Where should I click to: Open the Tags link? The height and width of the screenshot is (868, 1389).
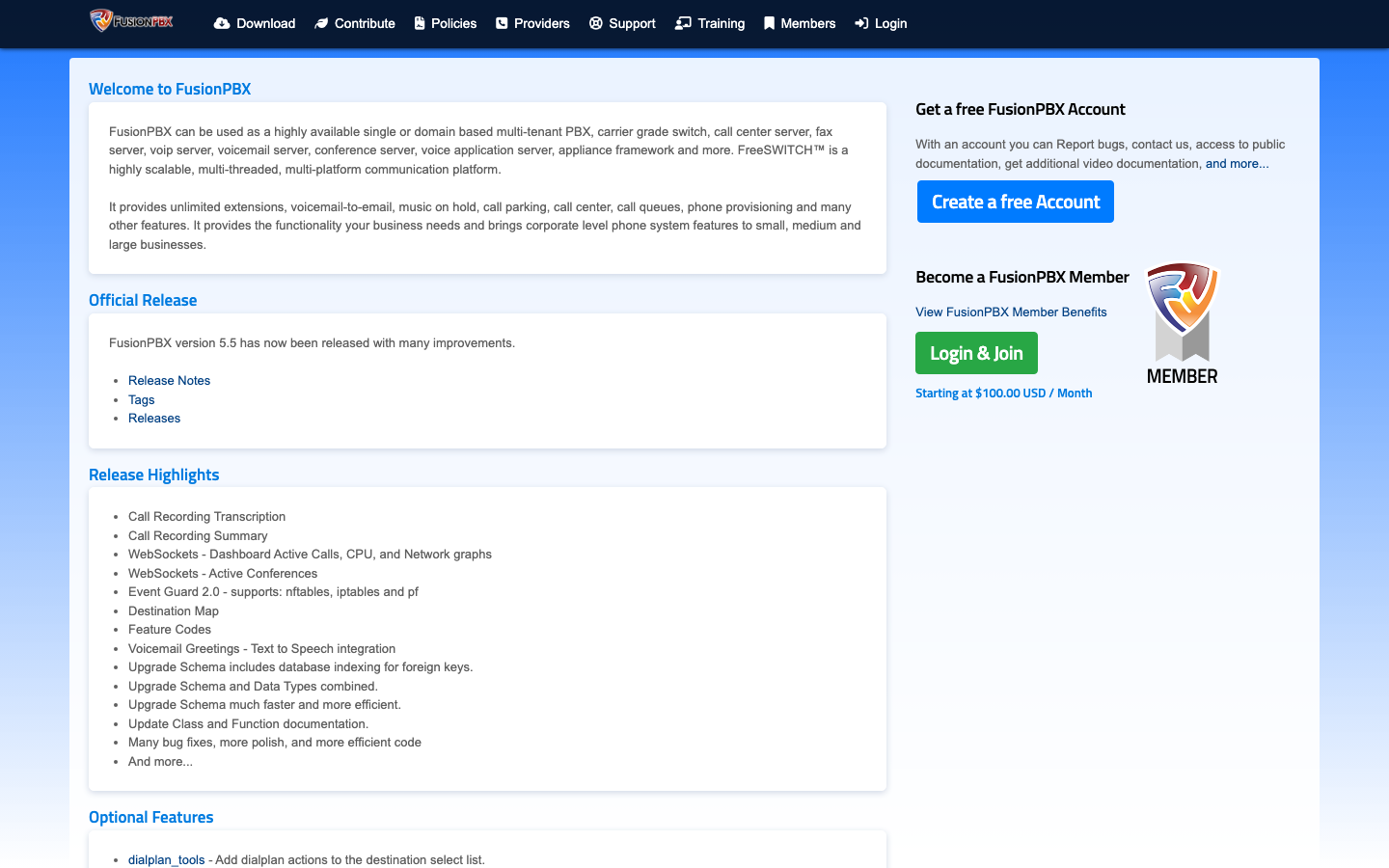(141, 399)
